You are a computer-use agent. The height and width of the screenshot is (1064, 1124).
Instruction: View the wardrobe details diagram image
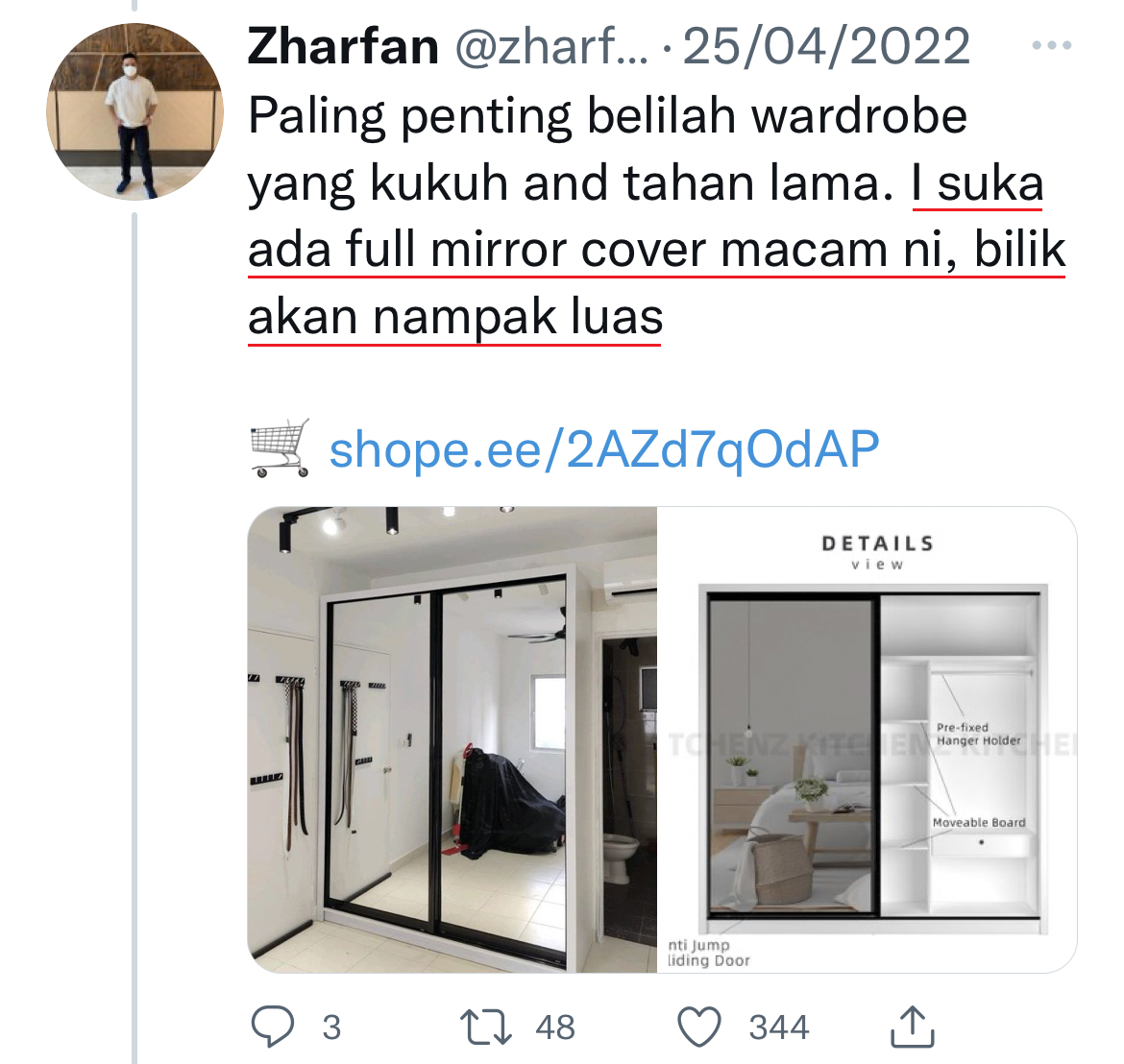[x=867, y=739]
